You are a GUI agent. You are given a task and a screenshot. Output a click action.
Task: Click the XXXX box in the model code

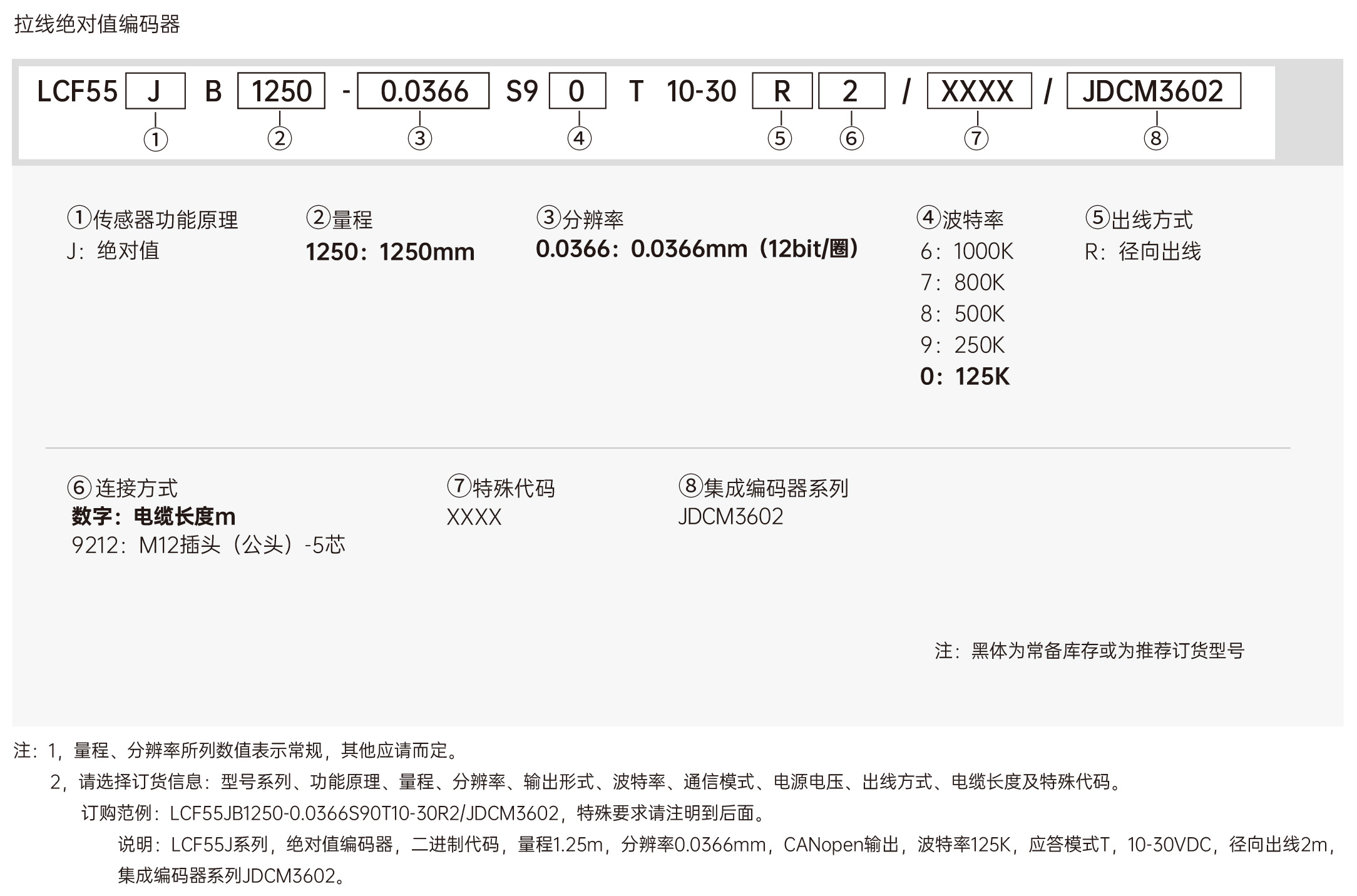(978, 91)
